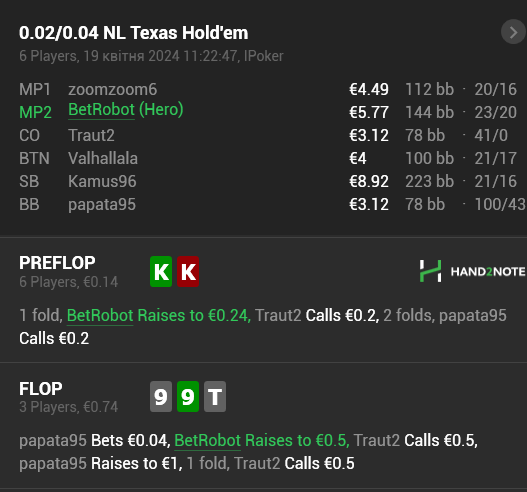Image resolution: width=527 pixels, height=492 pixels.
Task: Click BetRobot Raises to €0.5 flop link
Action: (x=262, y=440)
